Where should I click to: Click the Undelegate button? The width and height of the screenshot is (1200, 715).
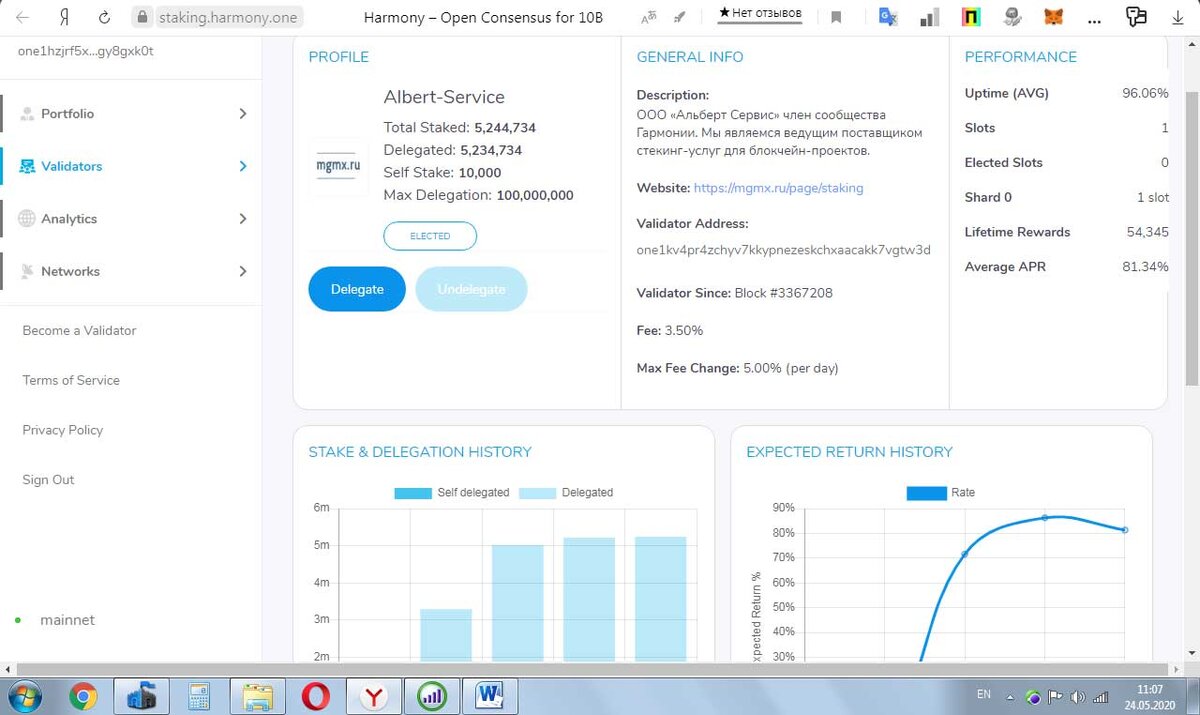click(x=471, y=289)
